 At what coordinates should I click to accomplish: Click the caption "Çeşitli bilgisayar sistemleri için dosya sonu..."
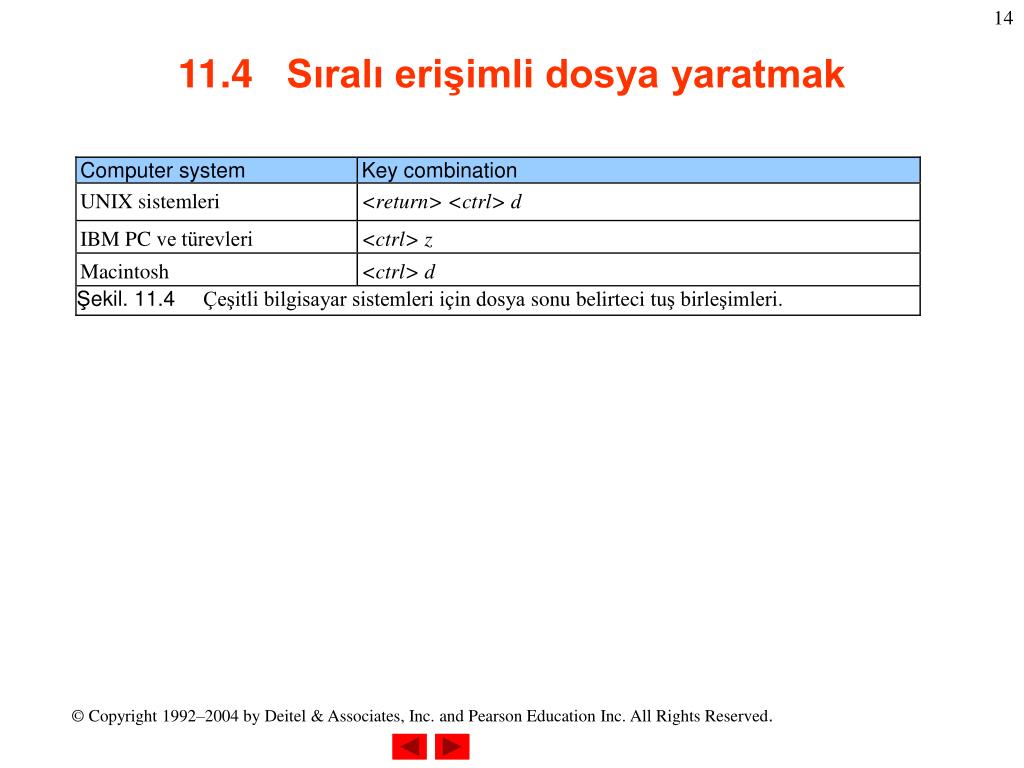pos(493,300)
